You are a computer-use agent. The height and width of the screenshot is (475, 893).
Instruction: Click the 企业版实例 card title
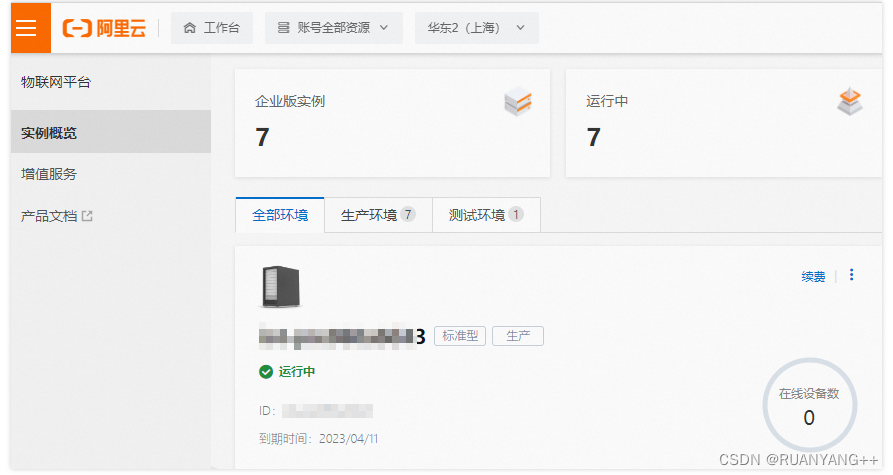pos(290,101)
